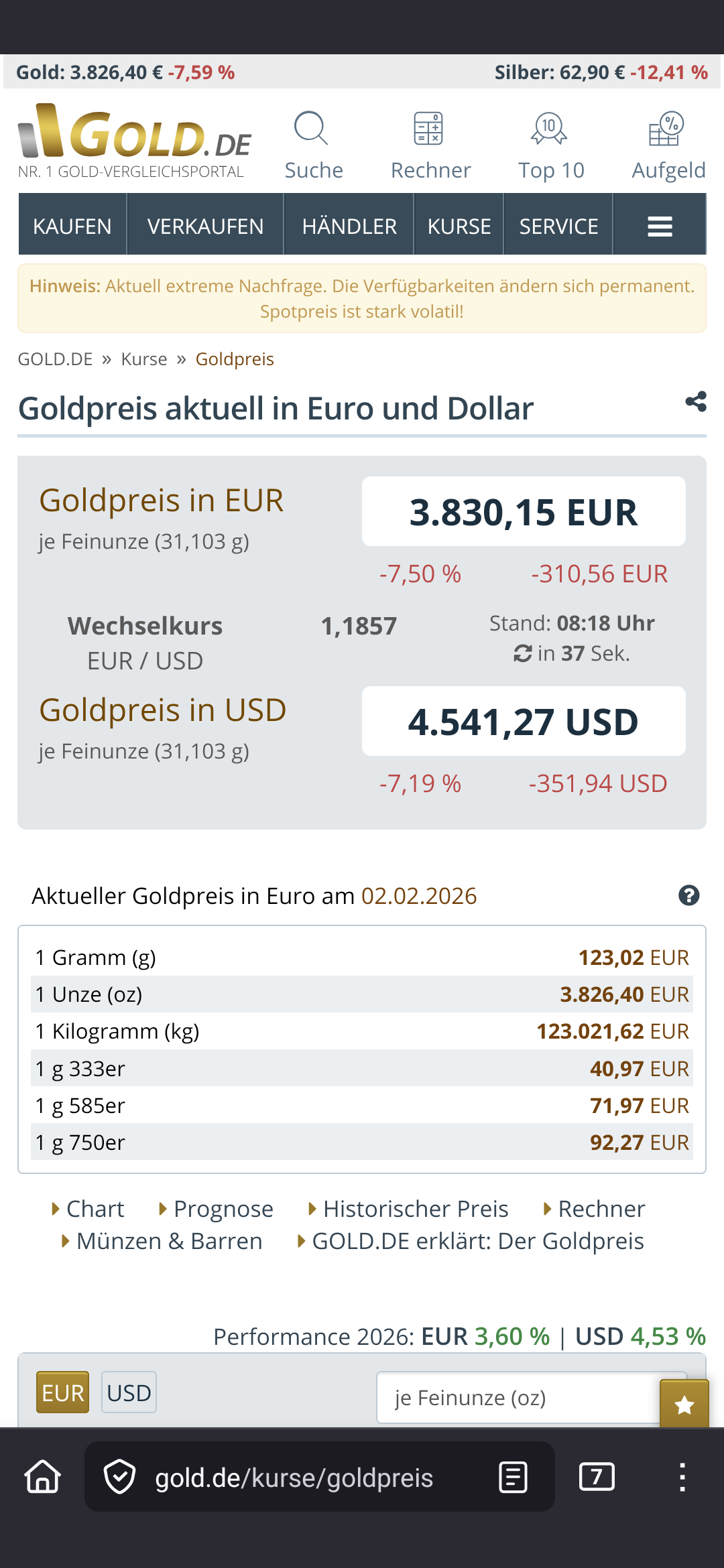724x1568 pixels.
Task: Open the KAUFEN menu item
Action: (72, 226)
